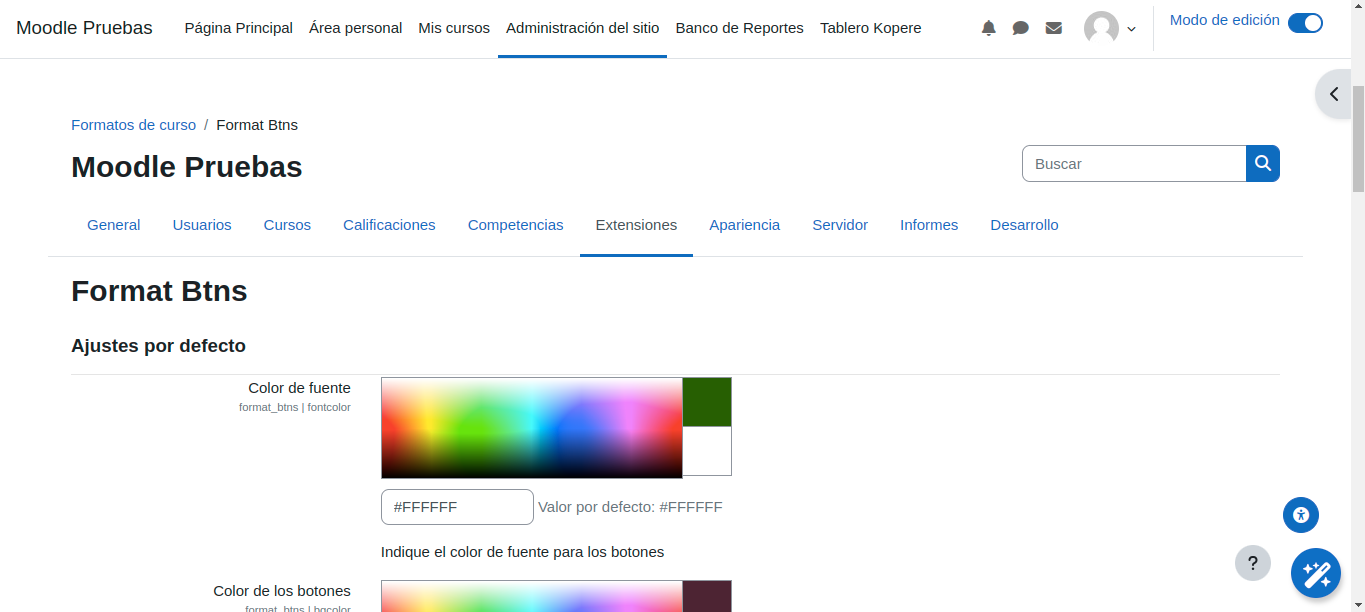Open Banco de Reportes
Image resolution: width=1365 pixels, height=612 pixels.
pyautogui.click(x=740, y=28)
